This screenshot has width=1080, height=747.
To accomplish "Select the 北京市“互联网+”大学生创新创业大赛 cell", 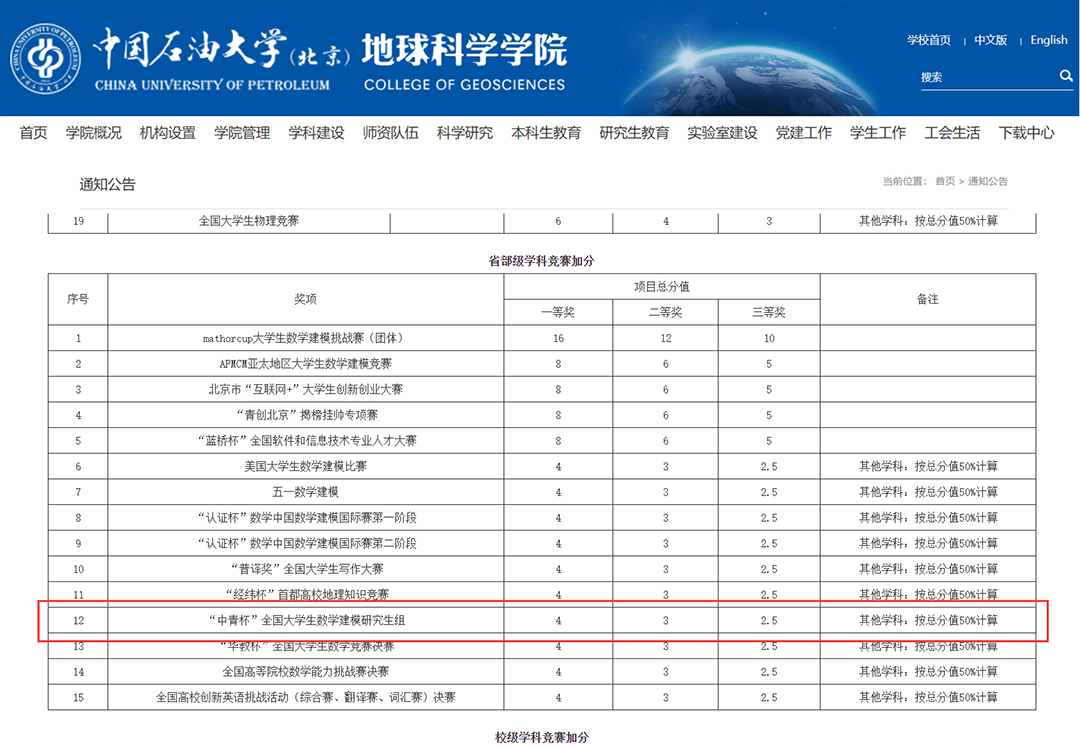I will 306,389.
